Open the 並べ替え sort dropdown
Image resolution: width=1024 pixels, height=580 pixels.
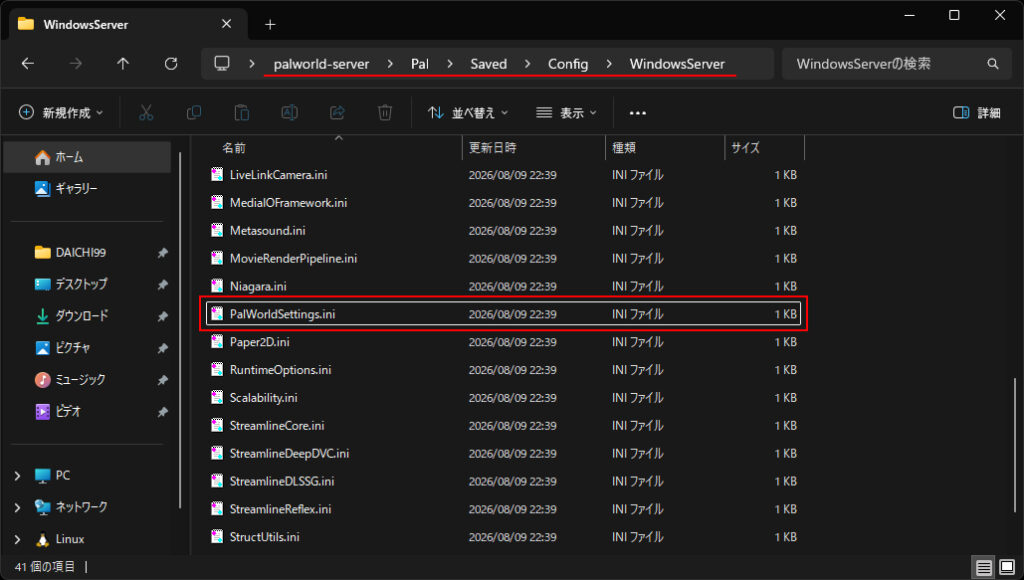(468, 113)
